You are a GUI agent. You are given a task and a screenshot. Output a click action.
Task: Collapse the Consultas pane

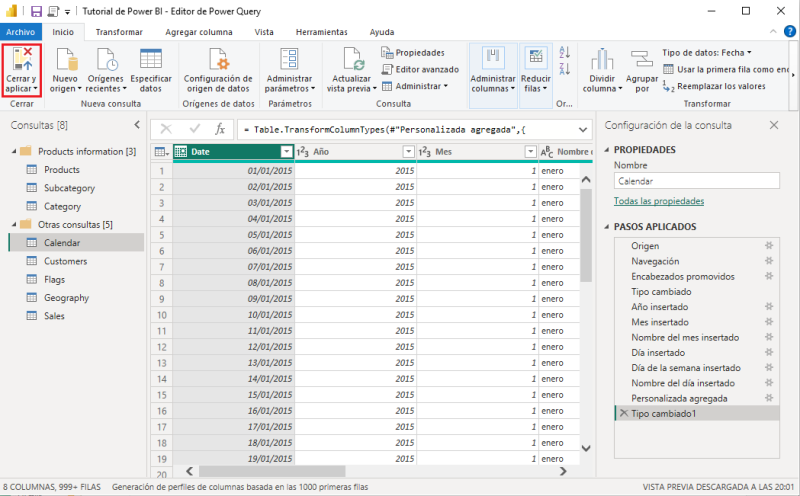pyautogui.click(x=137, y=125)
